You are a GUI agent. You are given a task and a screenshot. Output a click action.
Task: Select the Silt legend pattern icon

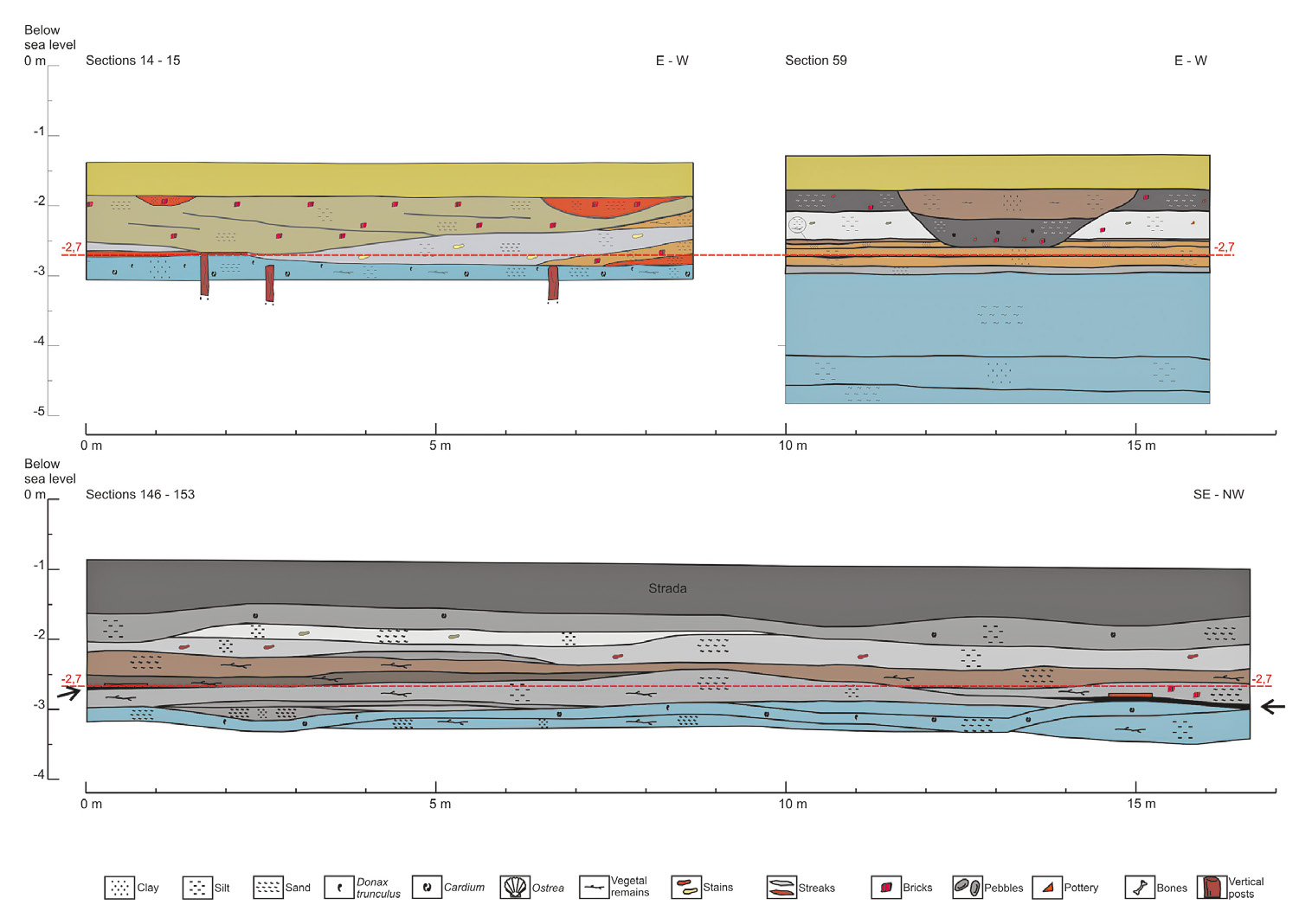pyautogui.click(x=197, y=888)
